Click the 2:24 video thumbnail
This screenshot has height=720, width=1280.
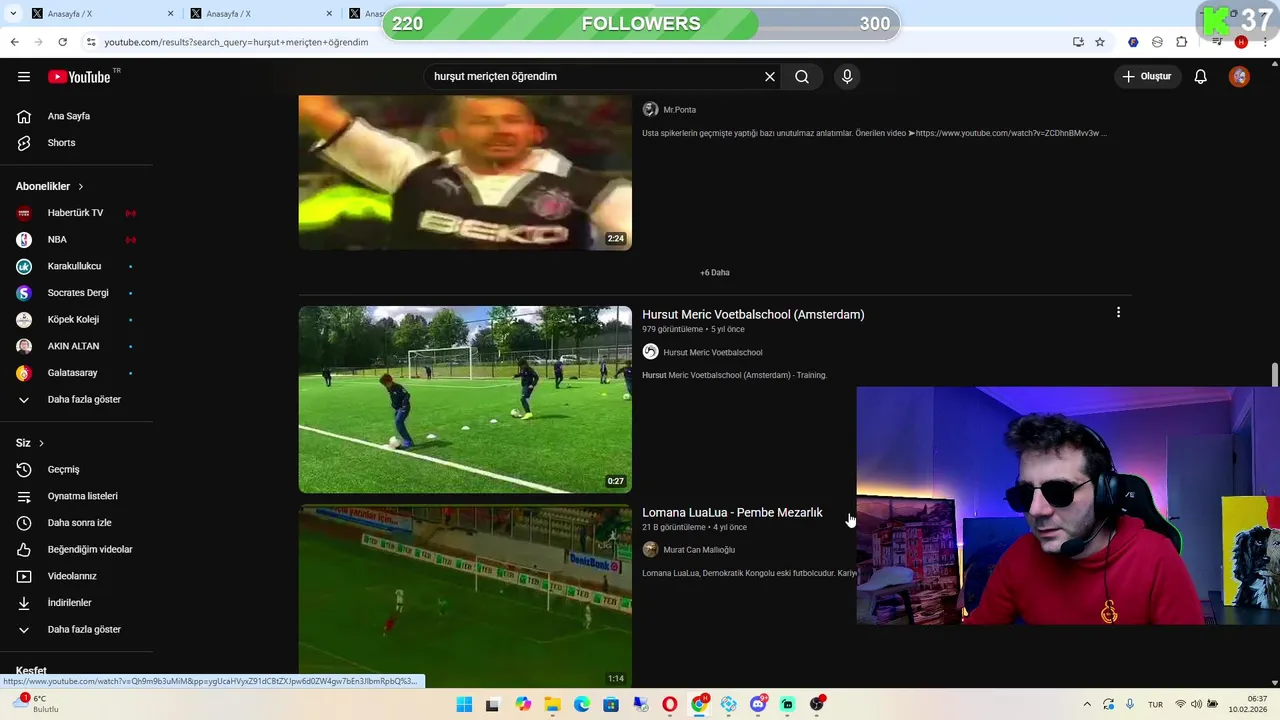(x=465, y=172)
